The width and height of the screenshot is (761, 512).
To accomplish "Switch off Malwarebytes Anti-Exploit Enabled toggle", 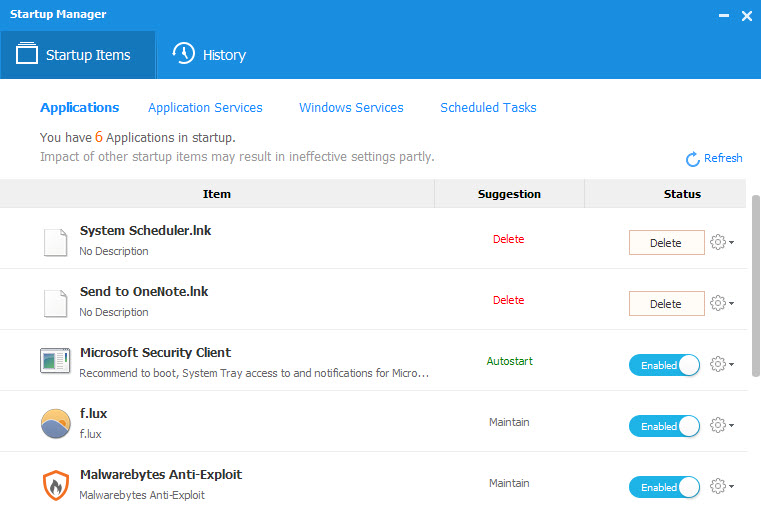I will tap(664, 487).
